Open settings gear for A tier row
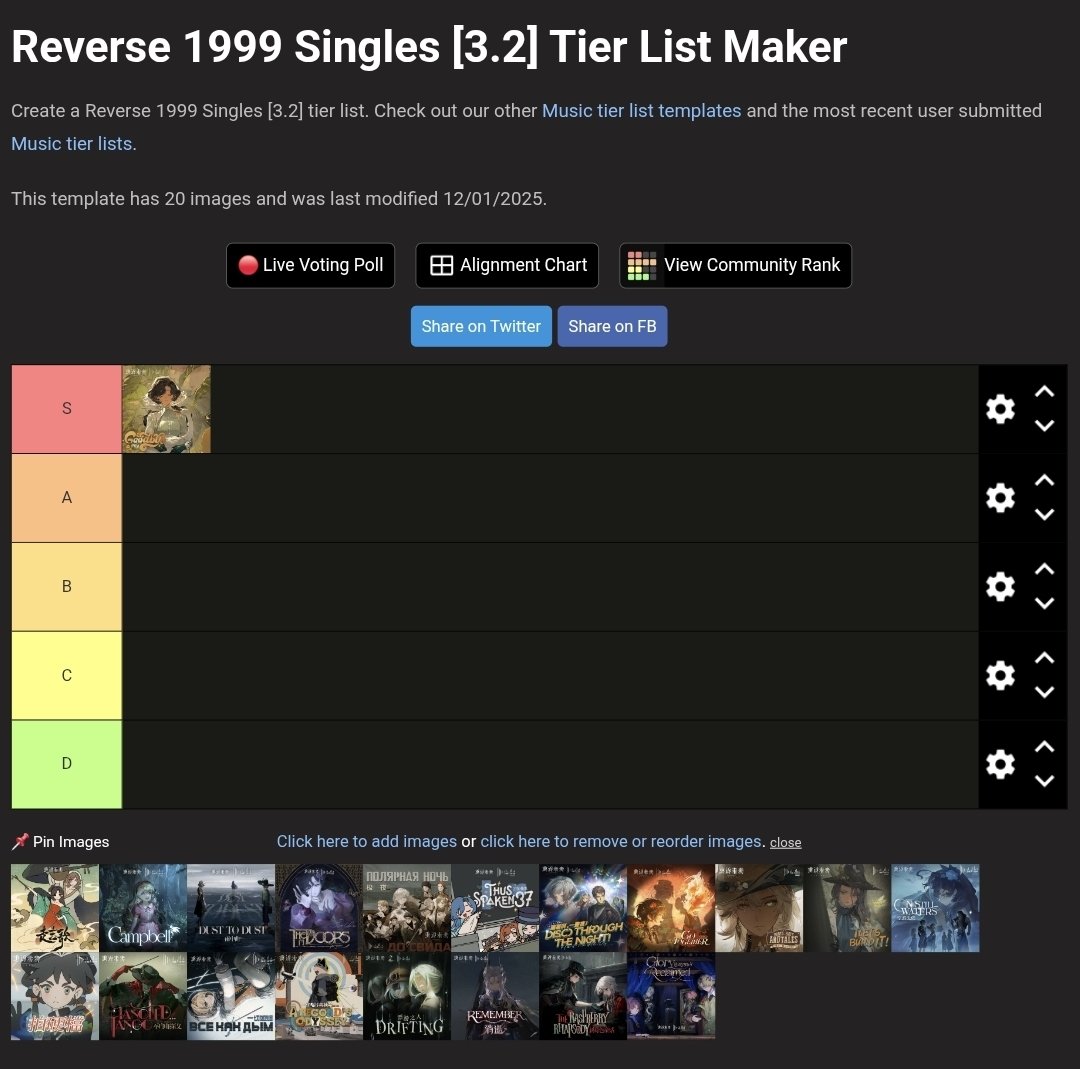This screenshot has height=1069, width=1080. pyautogui.click(x=1000, y=497)
